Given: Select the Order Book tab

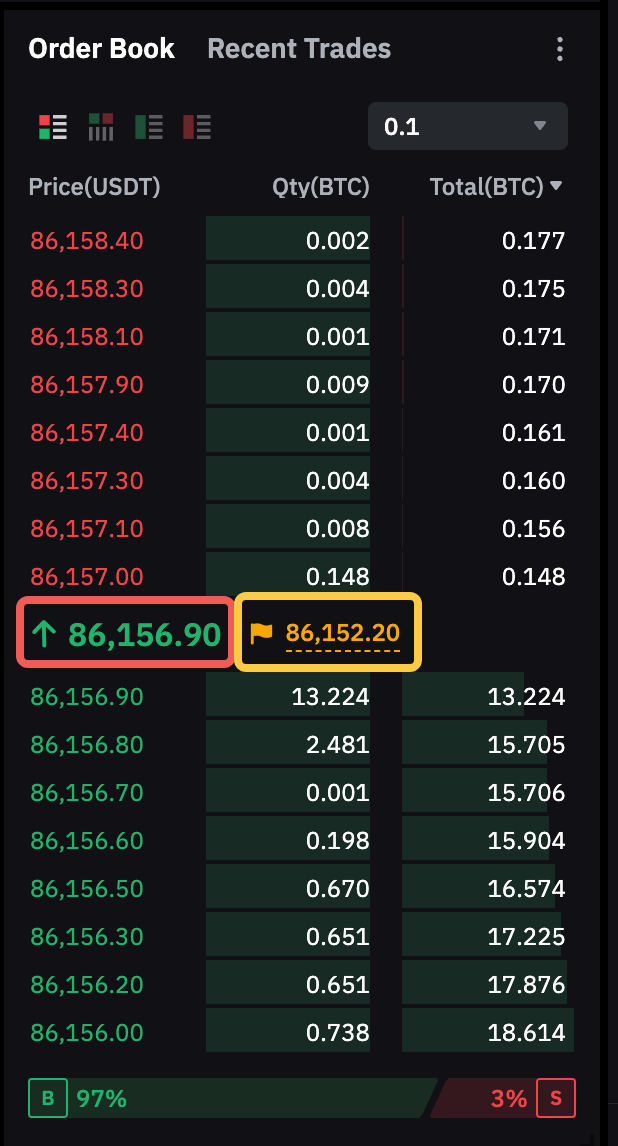Looking at the screenshot, I should coord(101,49).
